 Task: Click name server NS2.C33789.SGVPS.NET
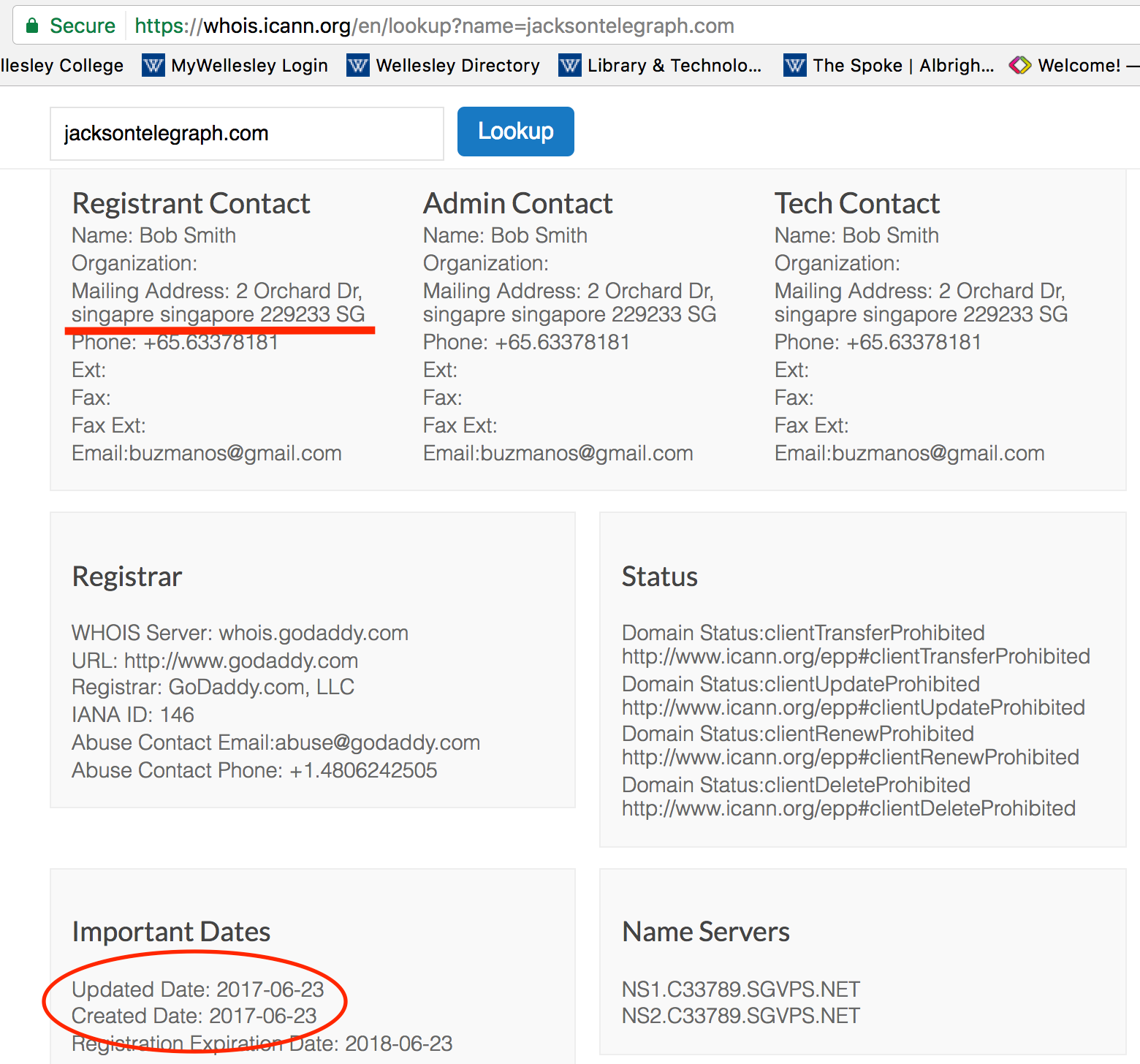[741, 1016]
